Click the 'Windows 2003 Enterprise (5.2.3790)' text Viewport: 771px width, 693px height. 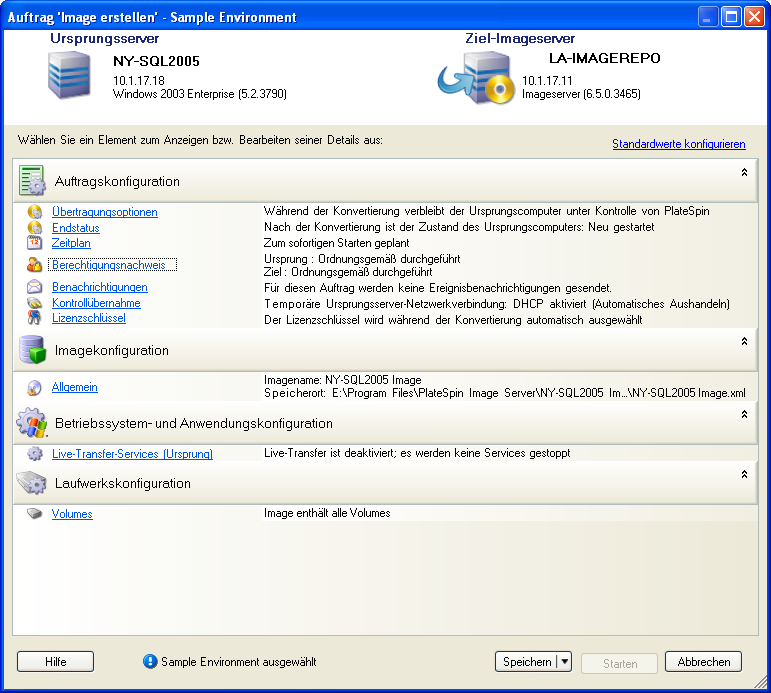point(200,94)
